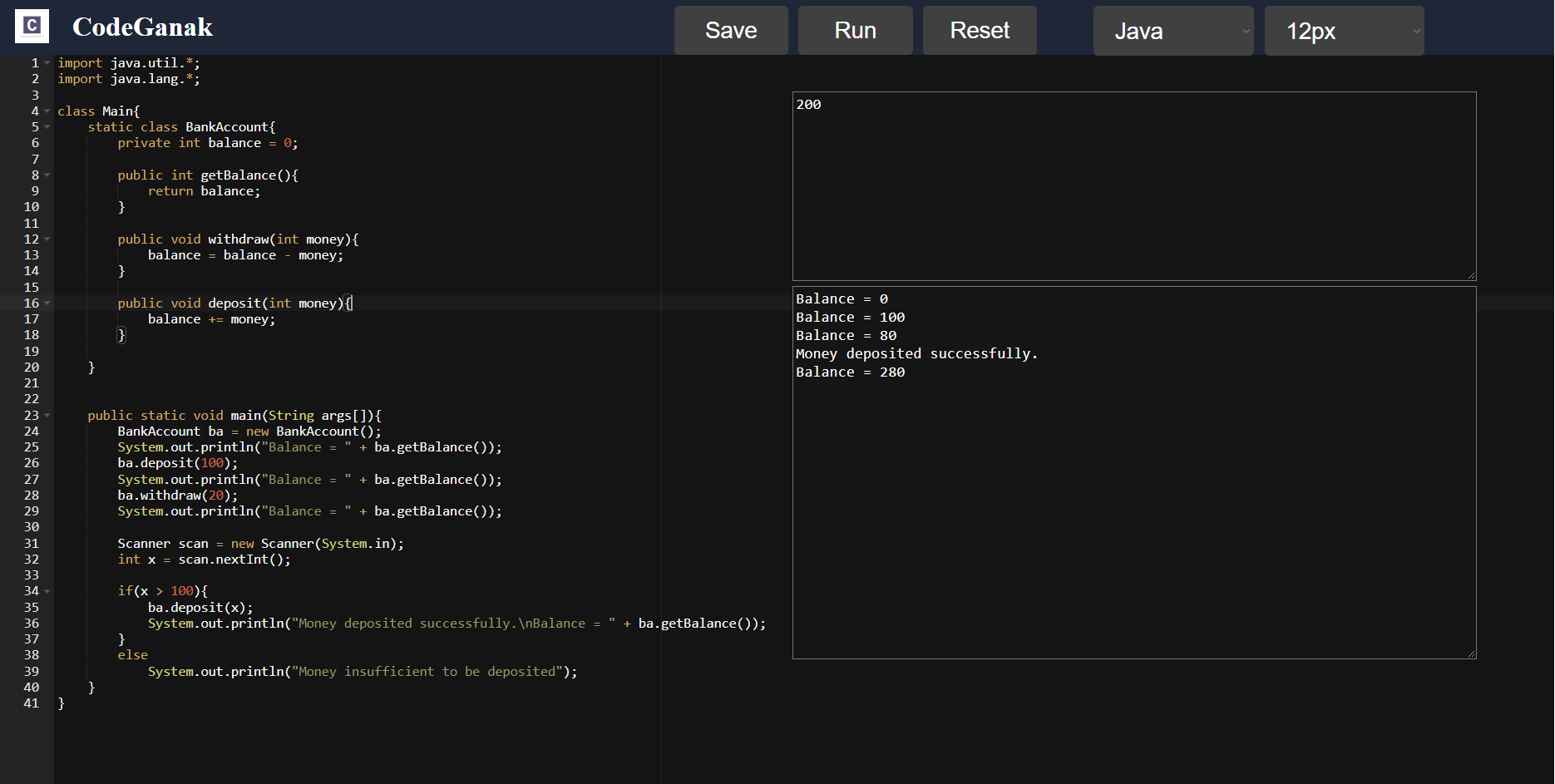The height and width of the screenshot is (784, 1555).
Task: Collapse BankAccount class fold at line 5
Action: pyautogui.click(x=47, y=127)
